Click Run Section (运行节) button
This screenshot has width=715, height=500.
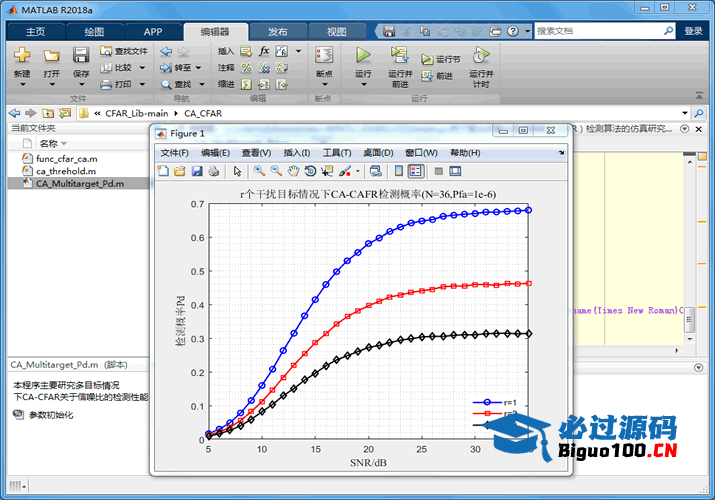440,59
